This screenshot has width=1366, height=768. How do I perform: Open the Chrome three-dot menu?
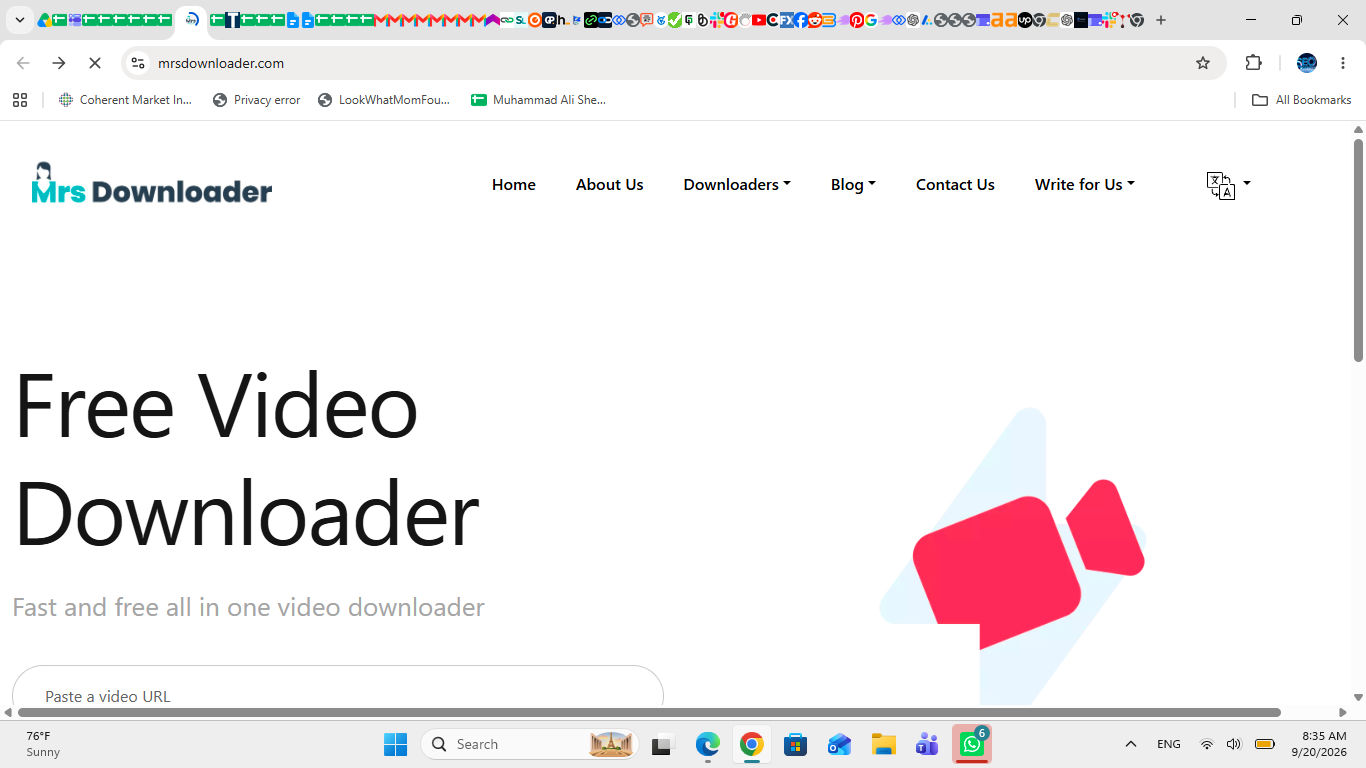click(x=1343, y=63)
